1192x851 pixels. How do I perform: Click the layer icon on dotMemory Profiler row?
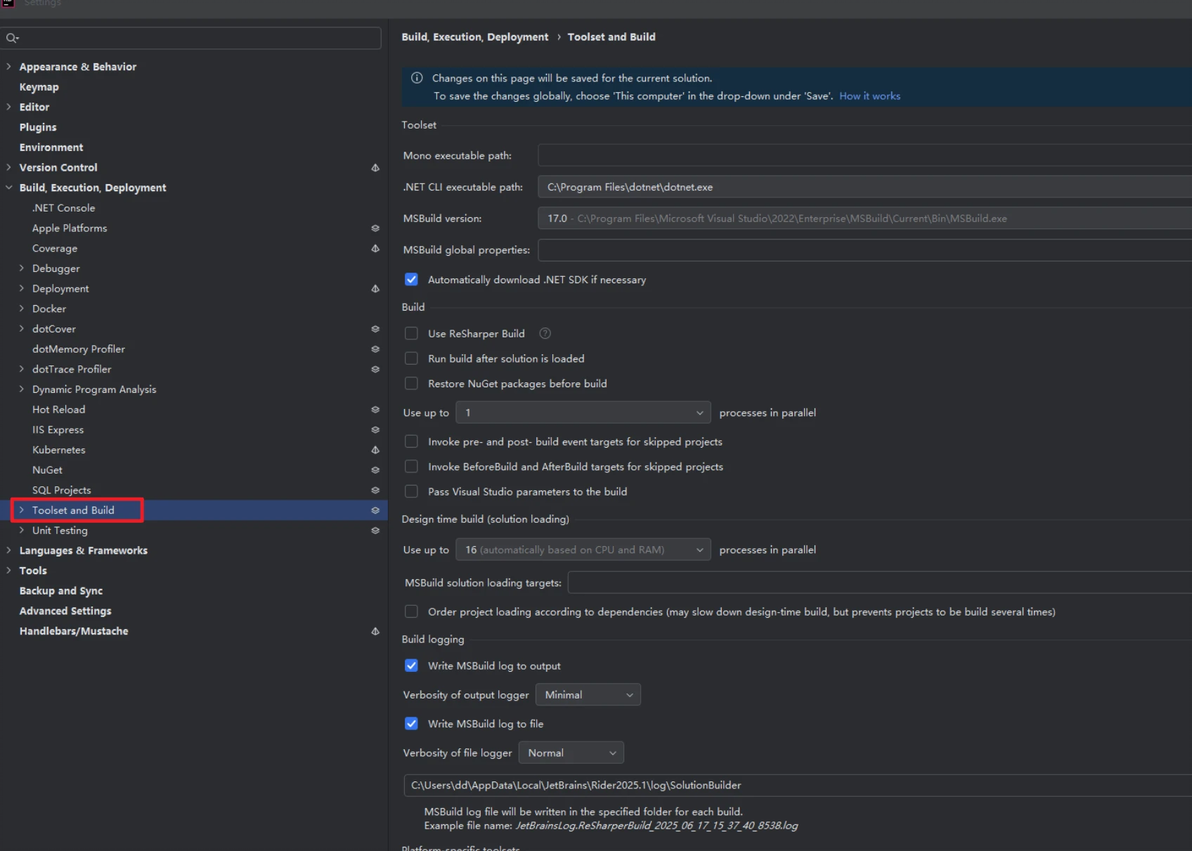375,349
